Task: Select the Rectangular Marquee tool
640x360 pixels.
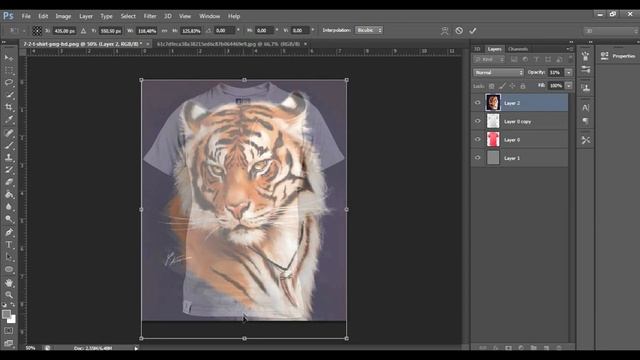Action: pos(9,70)
